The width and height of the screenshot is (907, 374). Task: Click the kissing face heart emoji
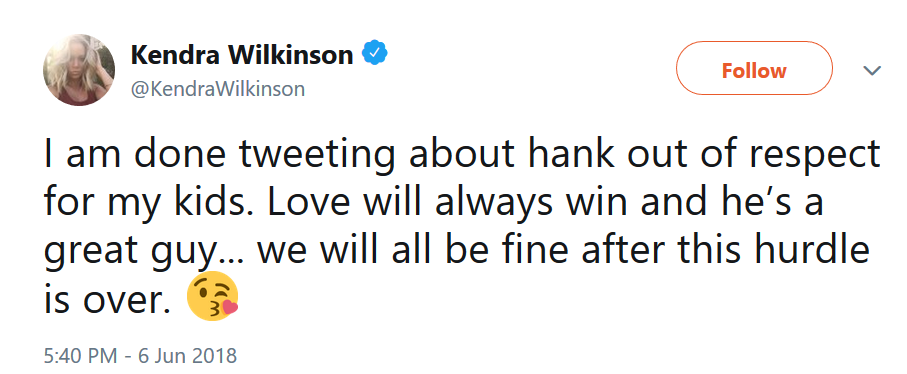[212, 296]
